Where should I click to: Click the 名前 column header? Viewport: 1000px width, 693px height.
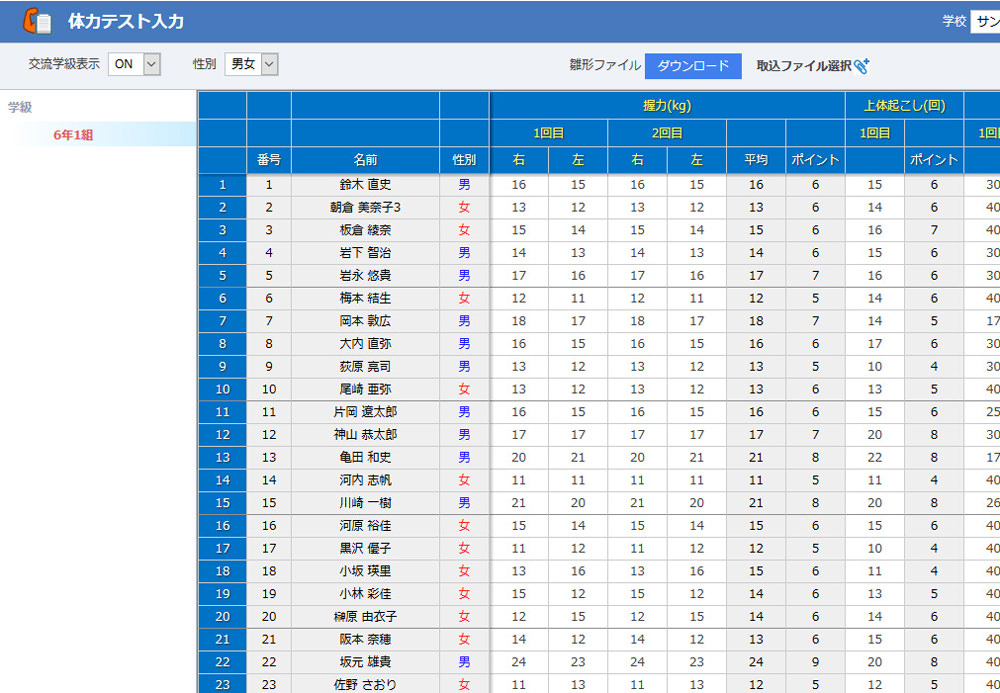tap(365, 160)
